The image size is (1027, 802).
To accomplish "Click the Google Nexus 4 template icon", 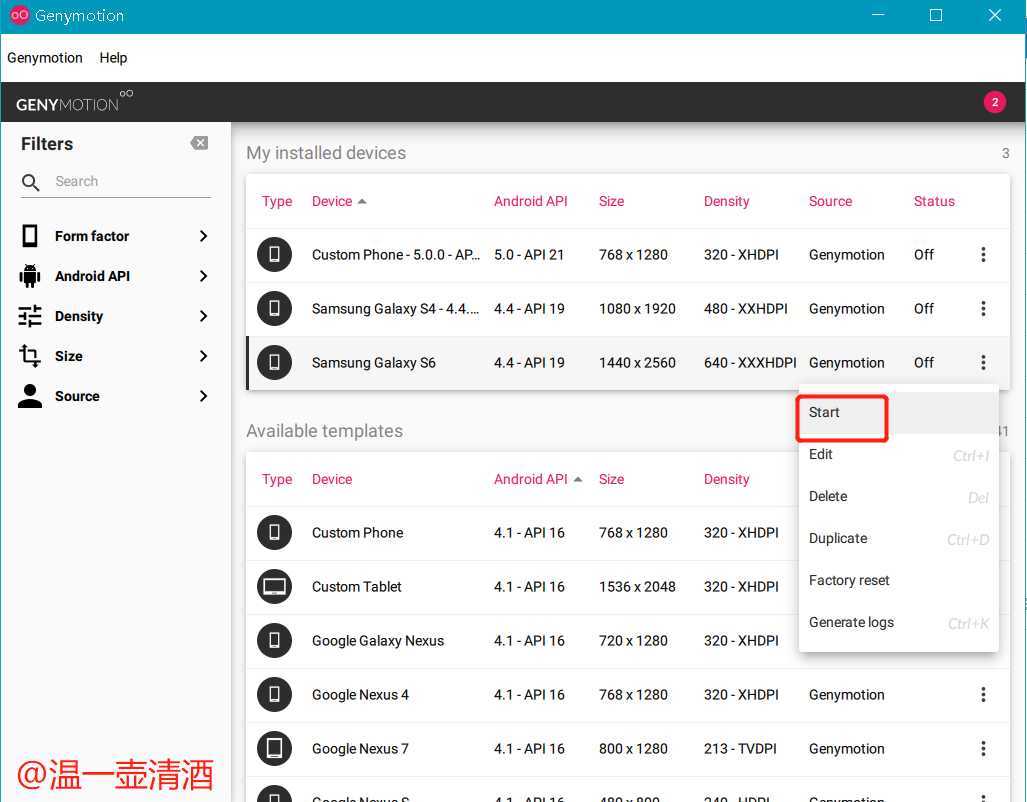I will pyautogui.click(x=274, y=695).
